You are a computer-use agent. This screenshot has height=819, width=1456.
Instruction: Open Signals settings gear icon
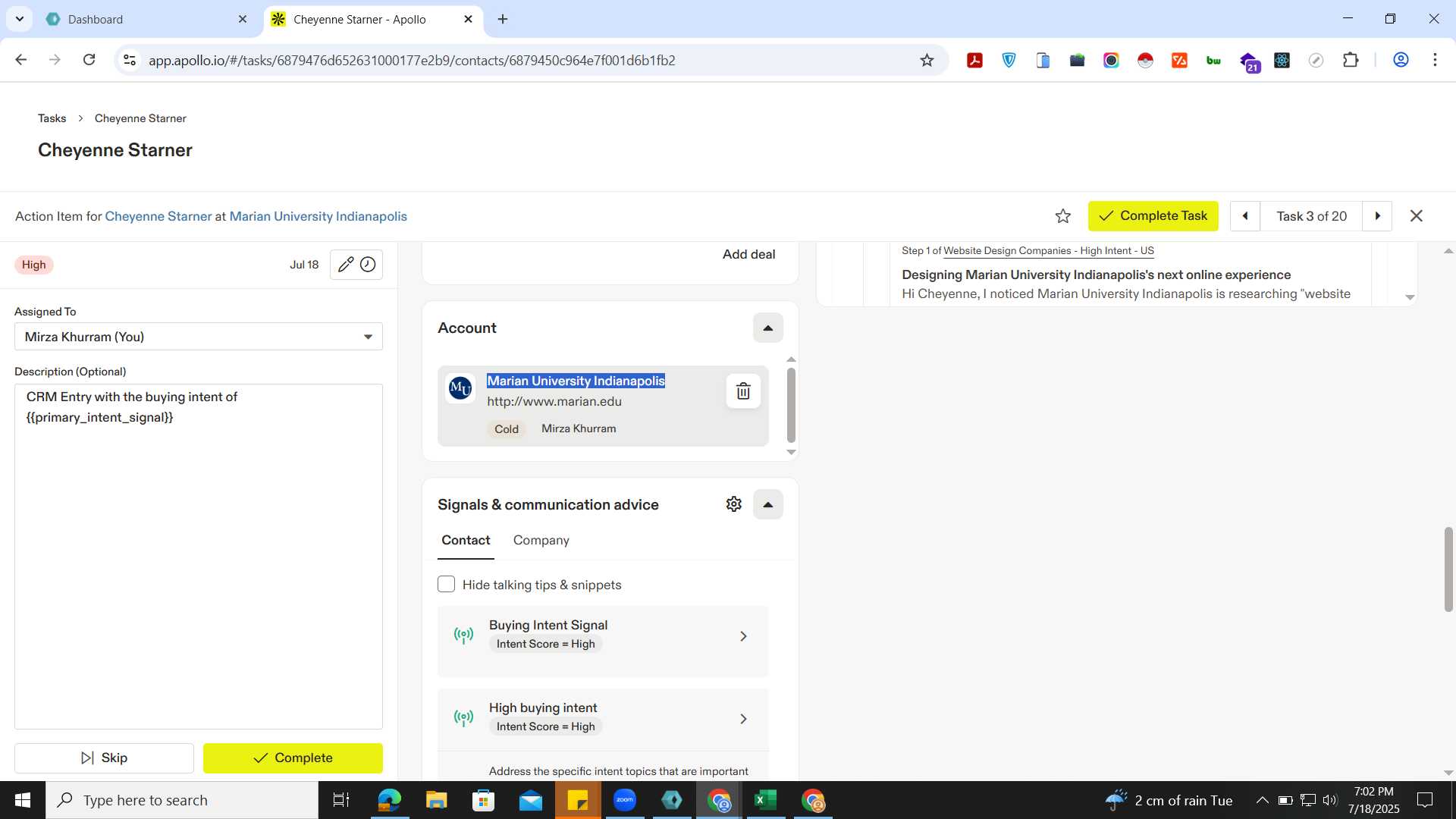[733, 504]
